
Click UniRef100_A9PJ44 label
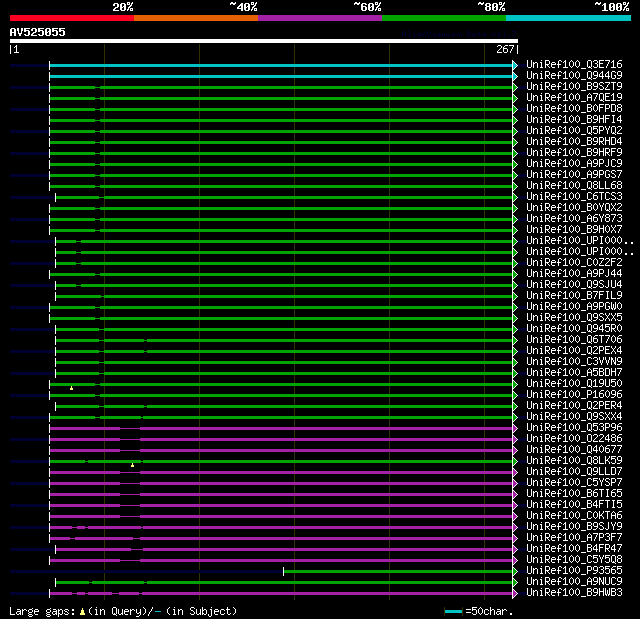(574, 273)
